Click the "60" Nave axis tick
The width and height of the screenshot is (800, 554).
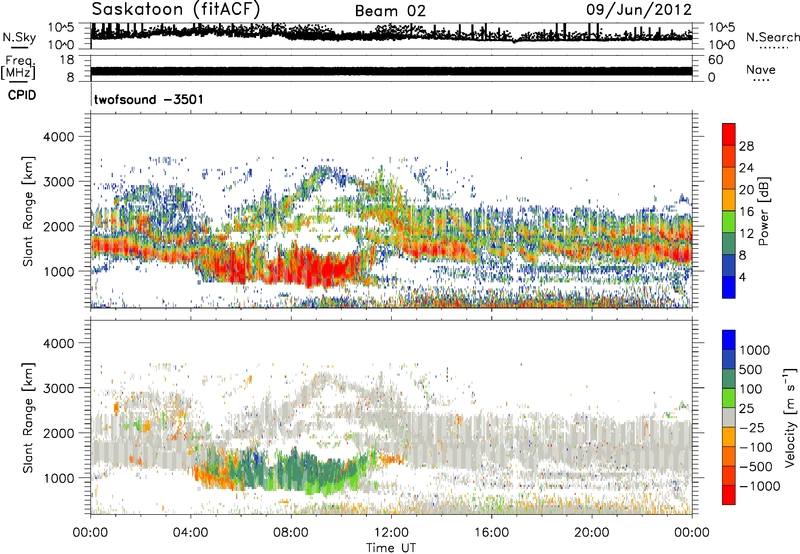[716, 60]
